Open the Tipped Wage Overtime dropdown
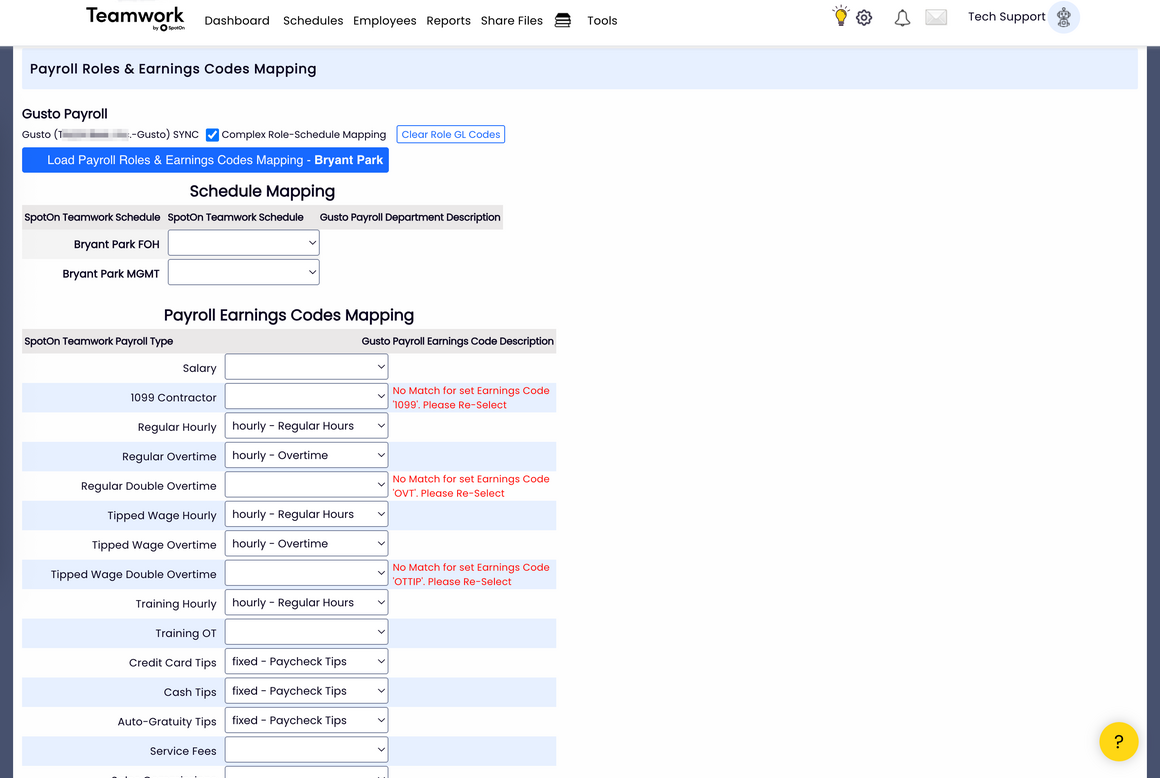Viewport: 1160px width, 778px height. tap(306, 544)
